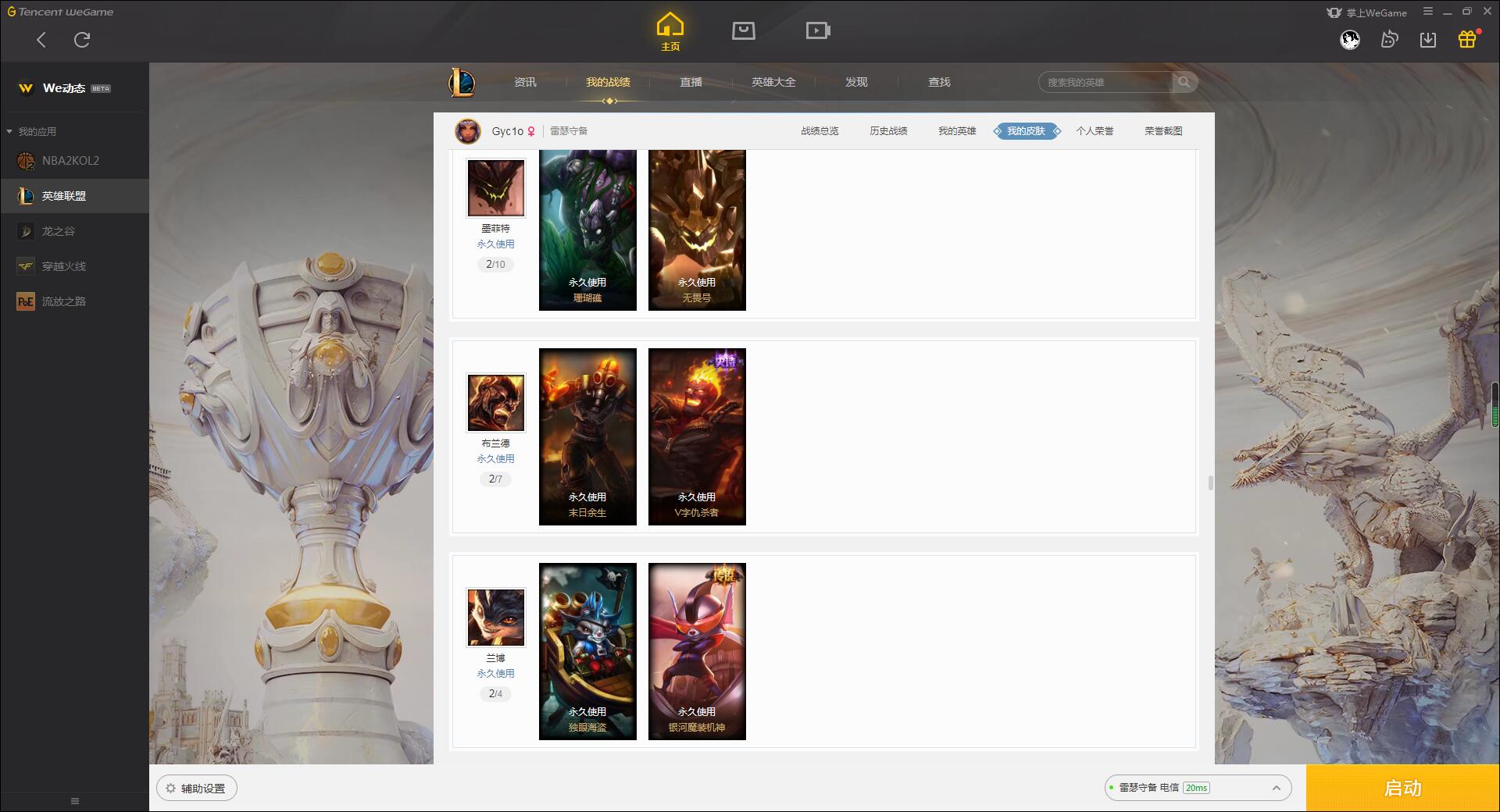Open the 我的战绩 tab
The height and width of the screenshot is (812, 1500).
click(608, 82)
